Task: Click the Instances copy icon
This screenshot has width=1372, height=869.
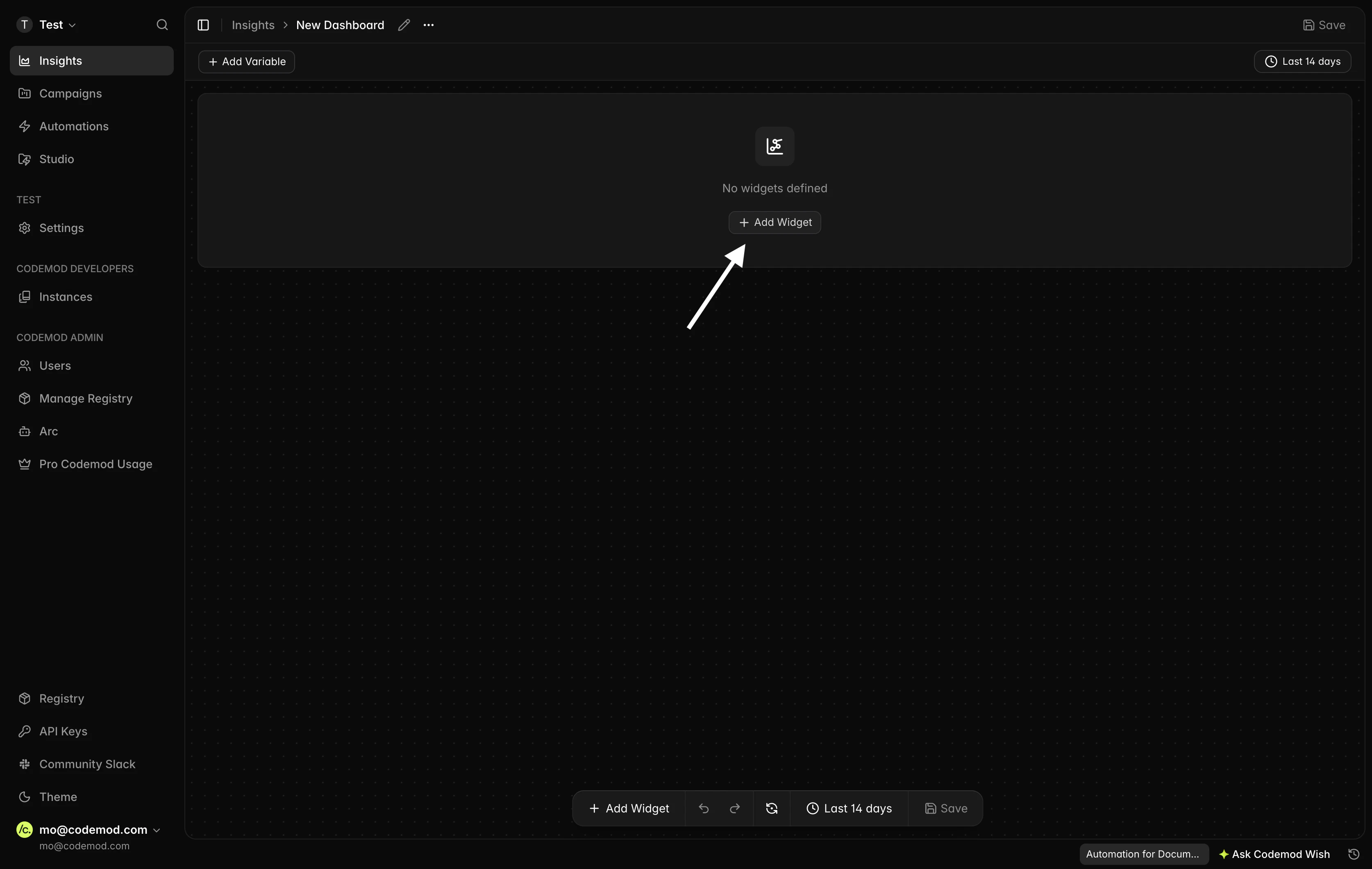Action: coord(25,297)
